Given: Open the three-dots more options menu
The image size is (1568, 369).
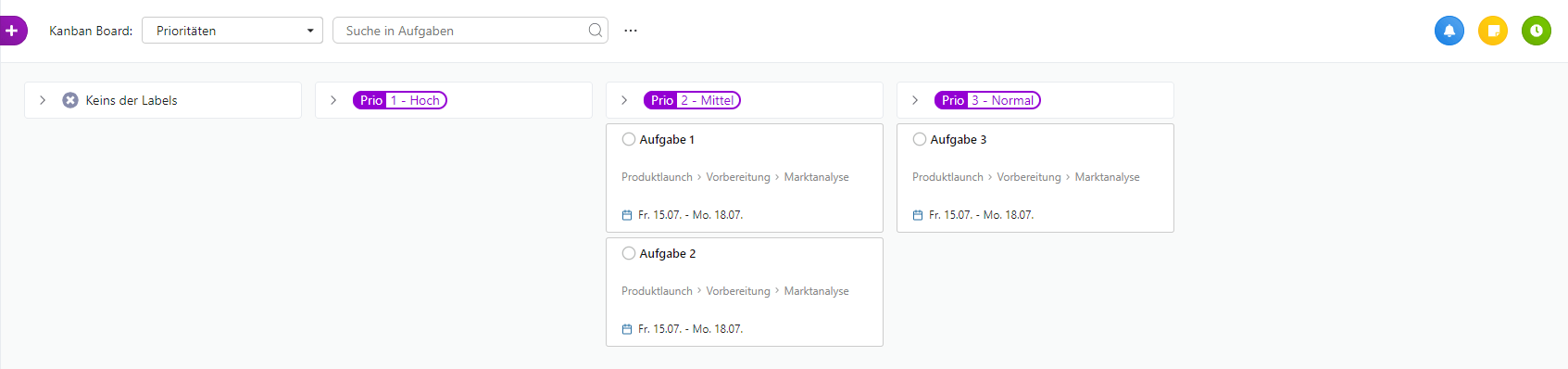Looking at the screenshot, I should [631, 31].
